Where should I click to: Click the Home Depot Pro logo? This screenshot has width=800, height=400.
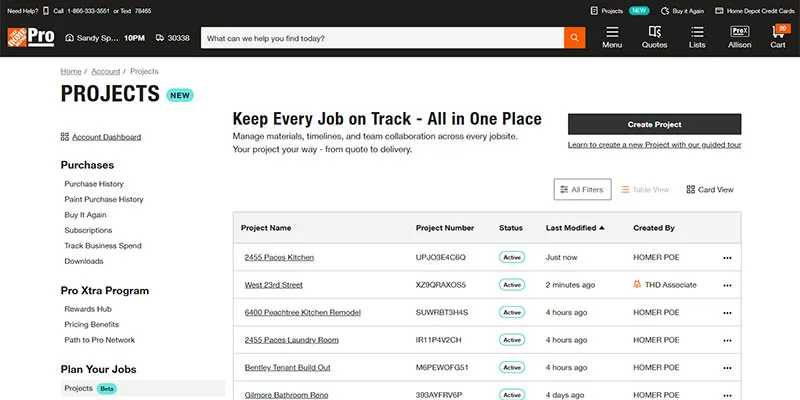pos(31,37)
